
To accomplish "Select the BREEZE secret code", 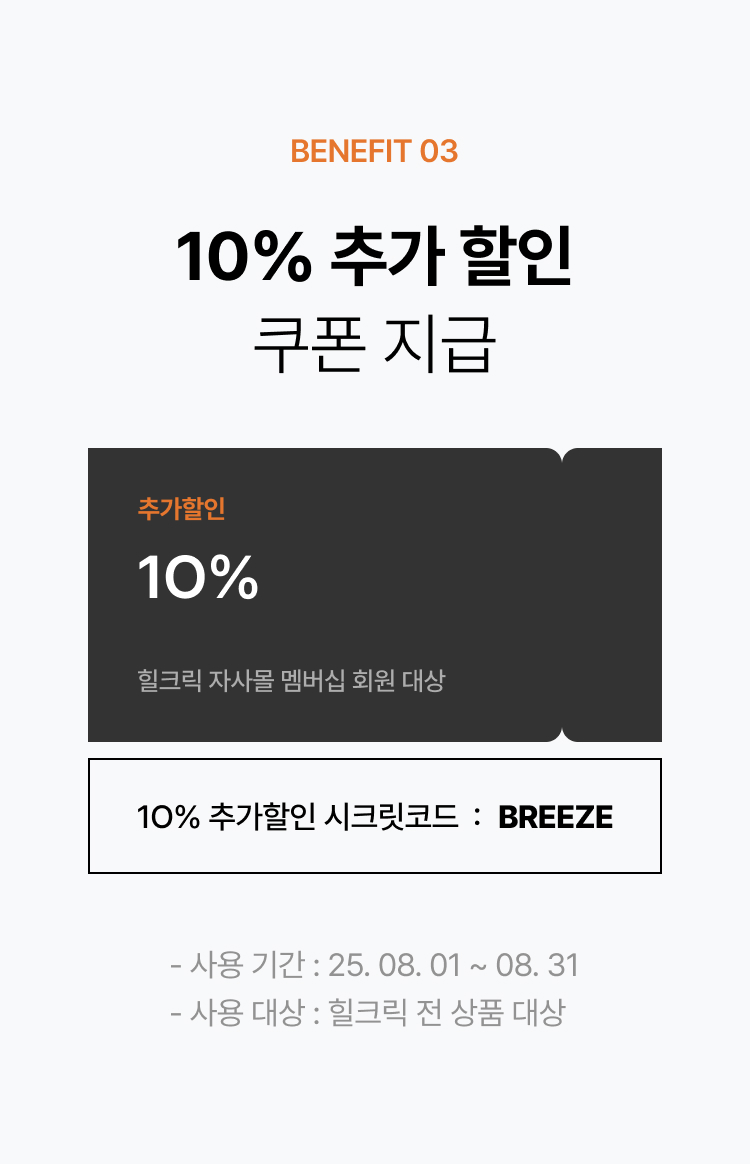I will click(x=555, y=817).
